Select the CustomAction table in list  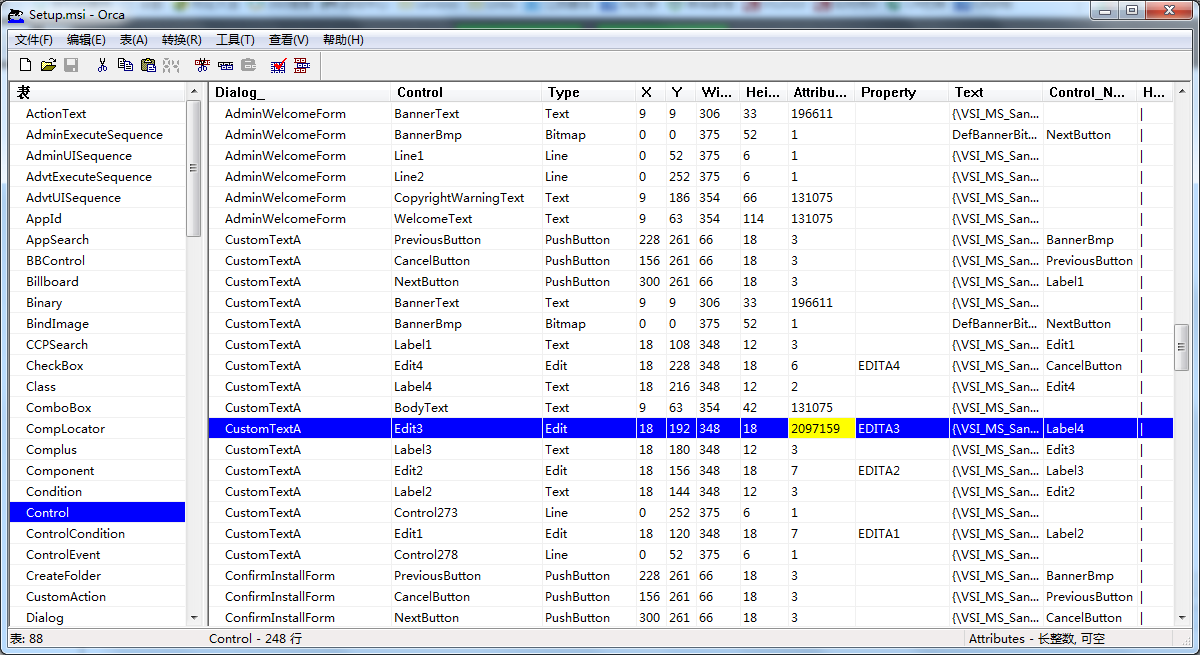tap(66, 597)
